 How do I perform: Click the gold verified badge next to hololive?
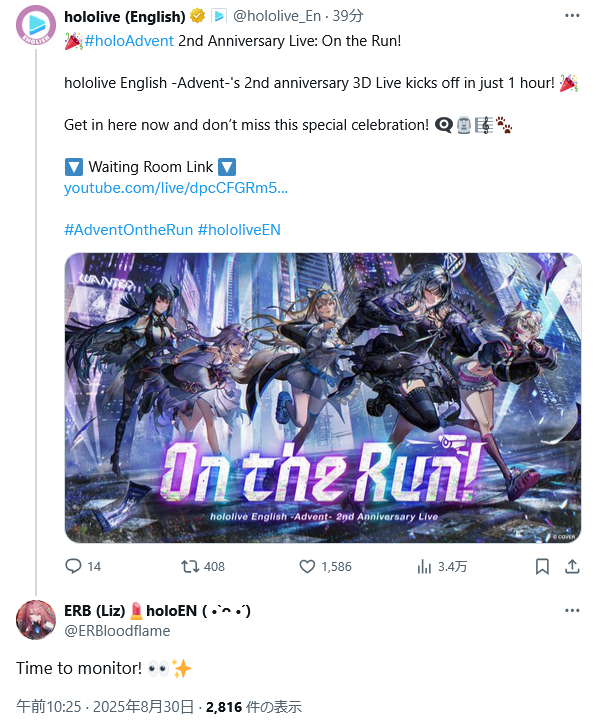(198, 16)
